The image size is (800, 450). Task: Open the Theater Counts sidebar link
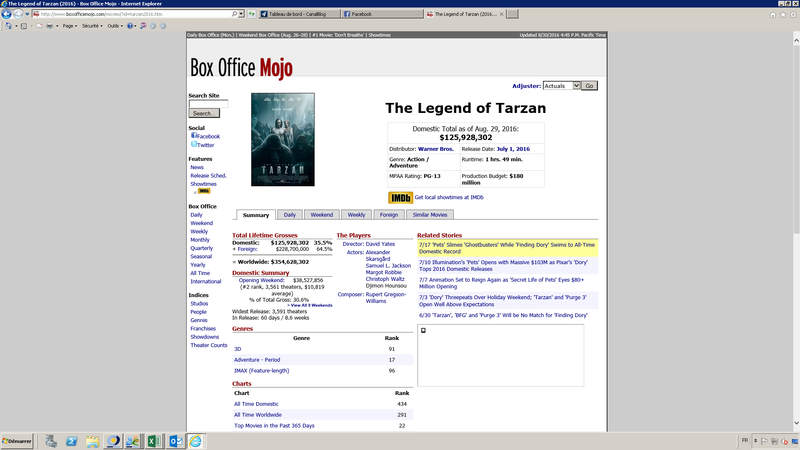[x=209, y=345]
